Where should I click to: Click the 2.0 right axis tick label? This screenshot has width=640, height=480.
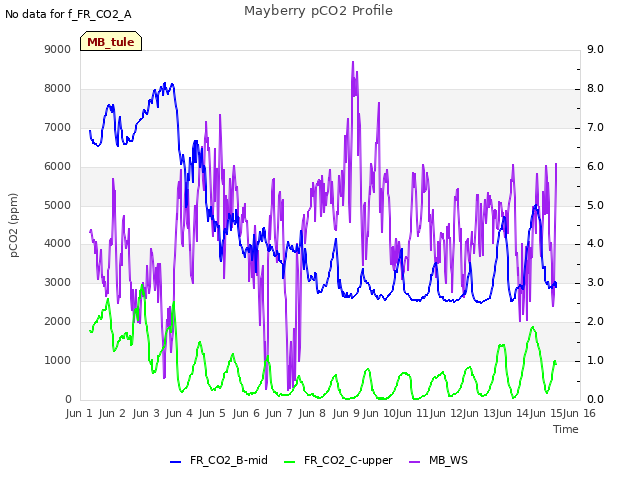click(x=596, y=322)
